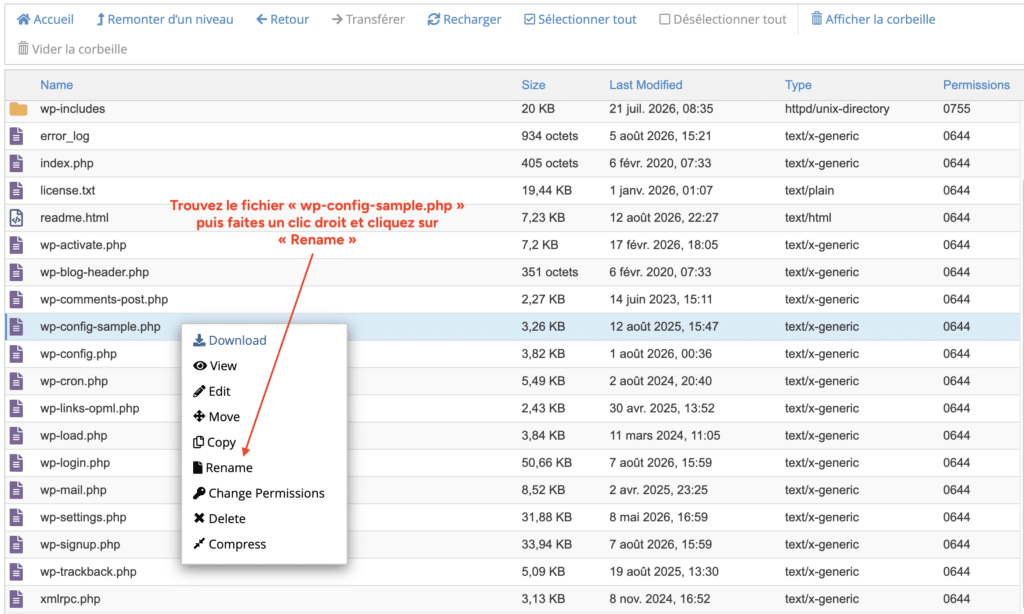The height and width of the screenshot is (614, 1024).
Task: Click the readme.html code file icon
Action: 16,218
